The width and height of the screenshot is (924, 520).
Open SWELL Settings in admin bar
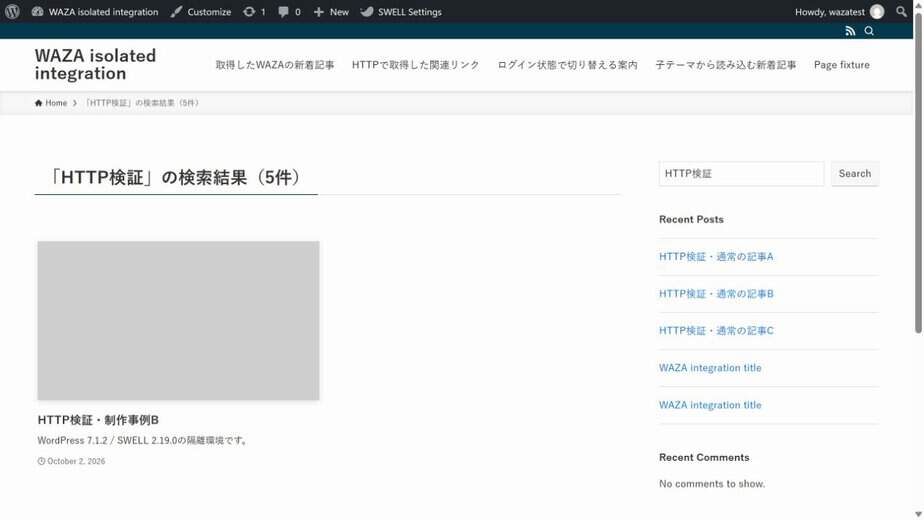(x=401, y=11)
